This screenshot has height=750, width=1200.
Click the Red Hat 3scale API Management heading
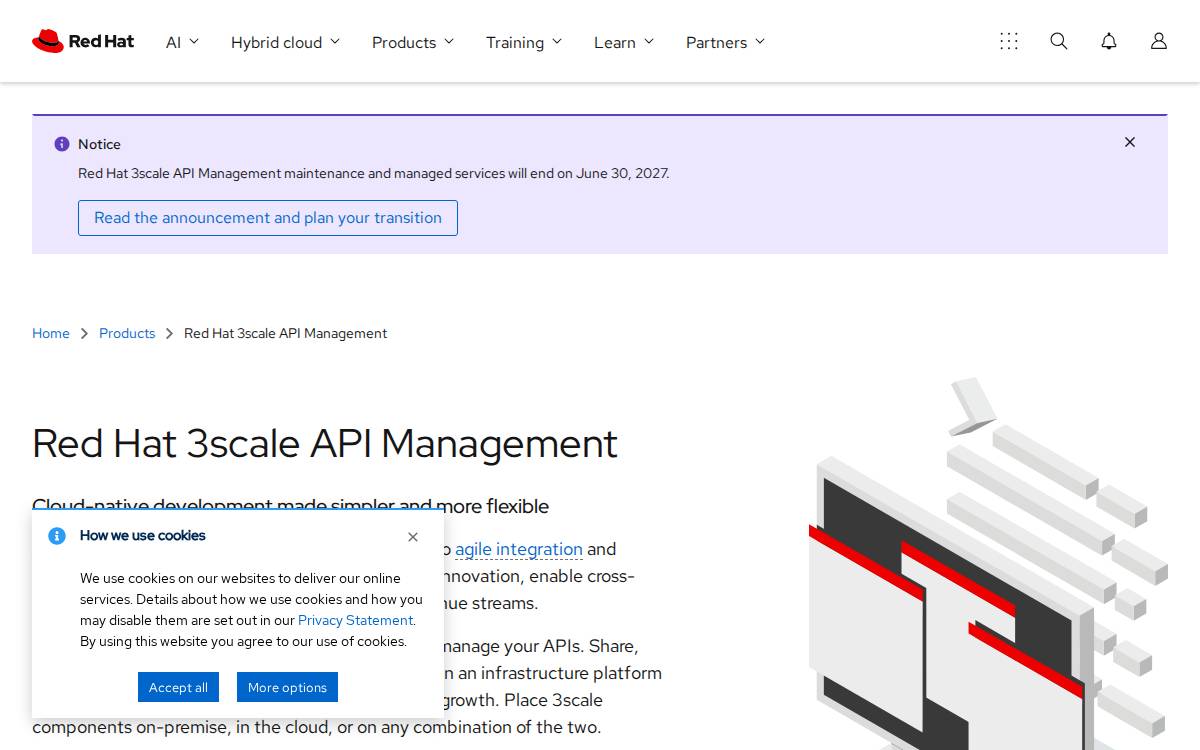point(325,443)
